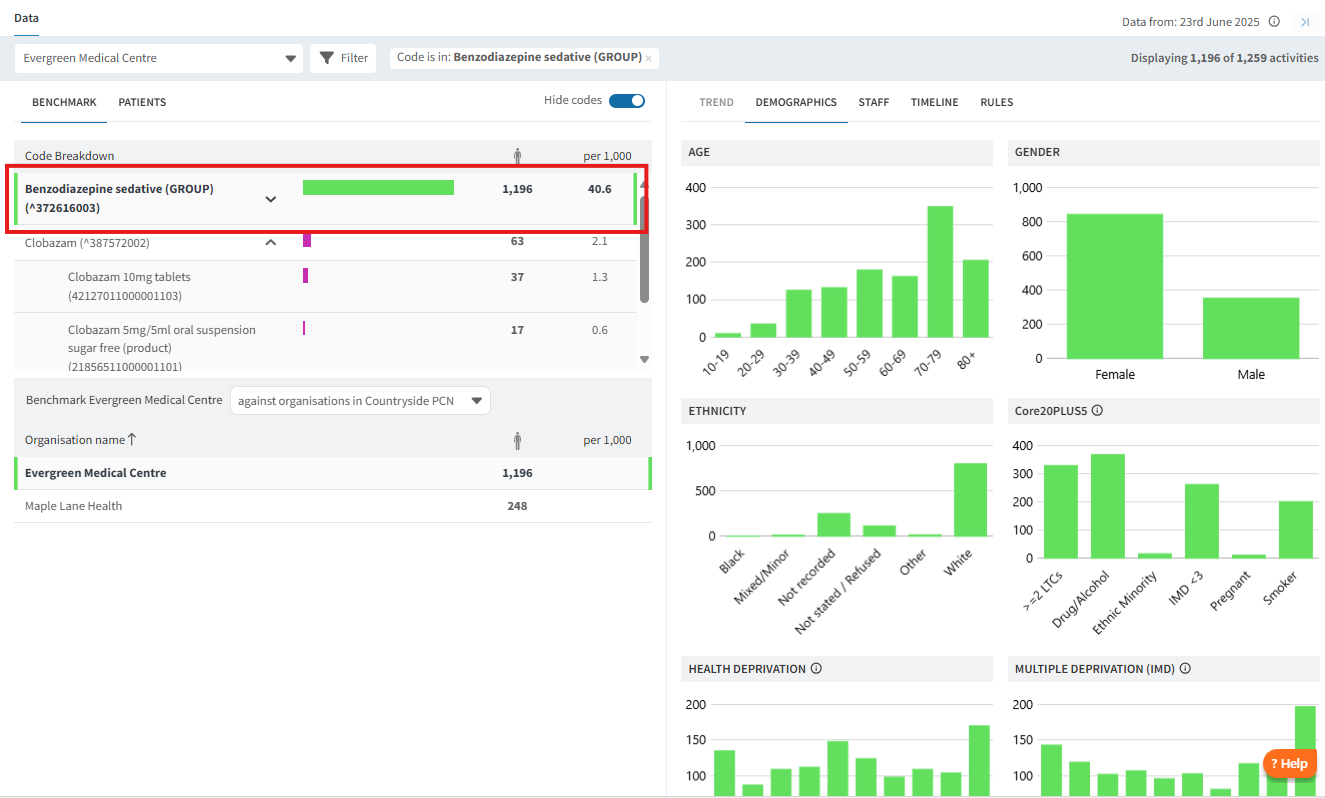Click the Female bar in Gender chart
This screenshot has height=798, width=1325.
pyautogui.click(x=1115, y=286)
